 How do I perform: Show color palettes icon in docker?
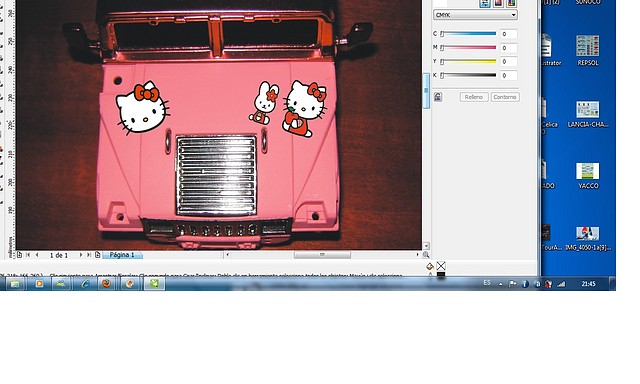tap(511, 3)
